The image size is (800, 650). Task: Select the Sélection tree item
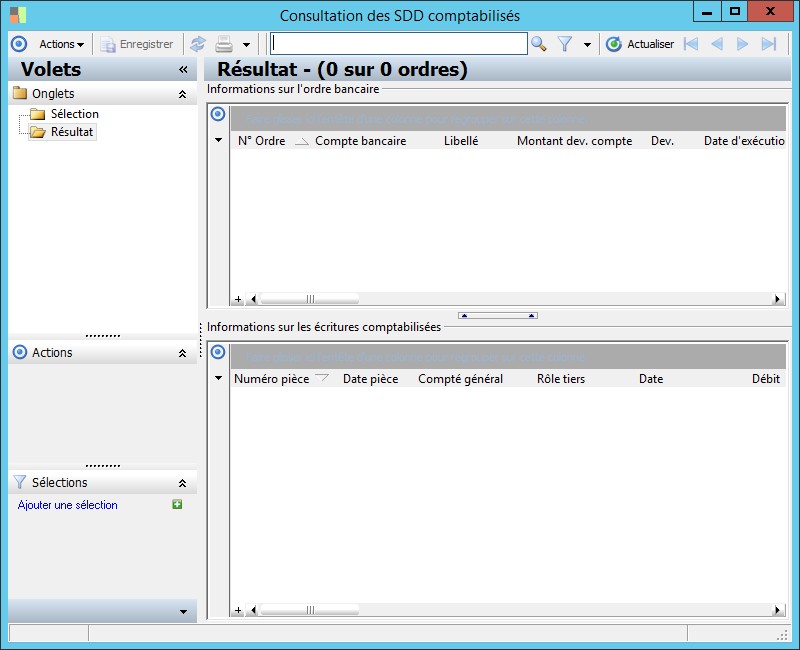point(74,114)
